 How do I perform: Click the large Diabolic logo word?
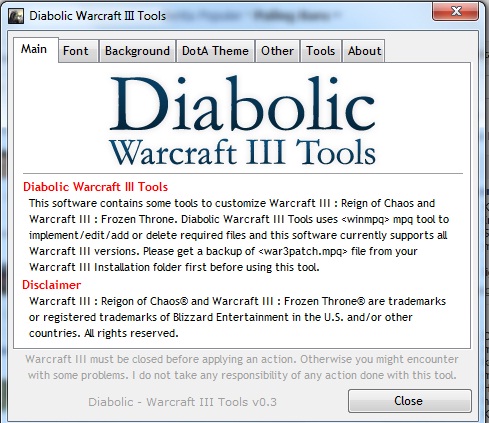pyautogui.click(x=242, y=103)
